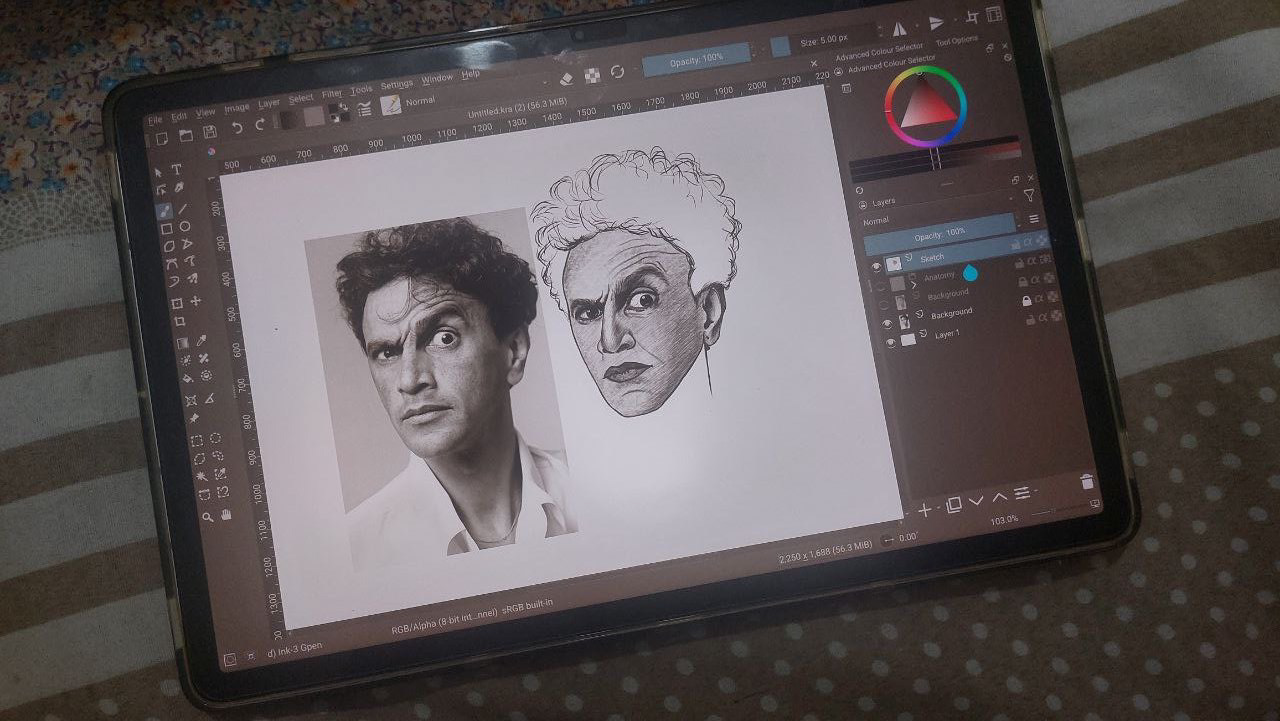This screenshot has height=721, width=1280.
Task: Select the Colour Sampler eyedropper tool
Action: (202, 339)
